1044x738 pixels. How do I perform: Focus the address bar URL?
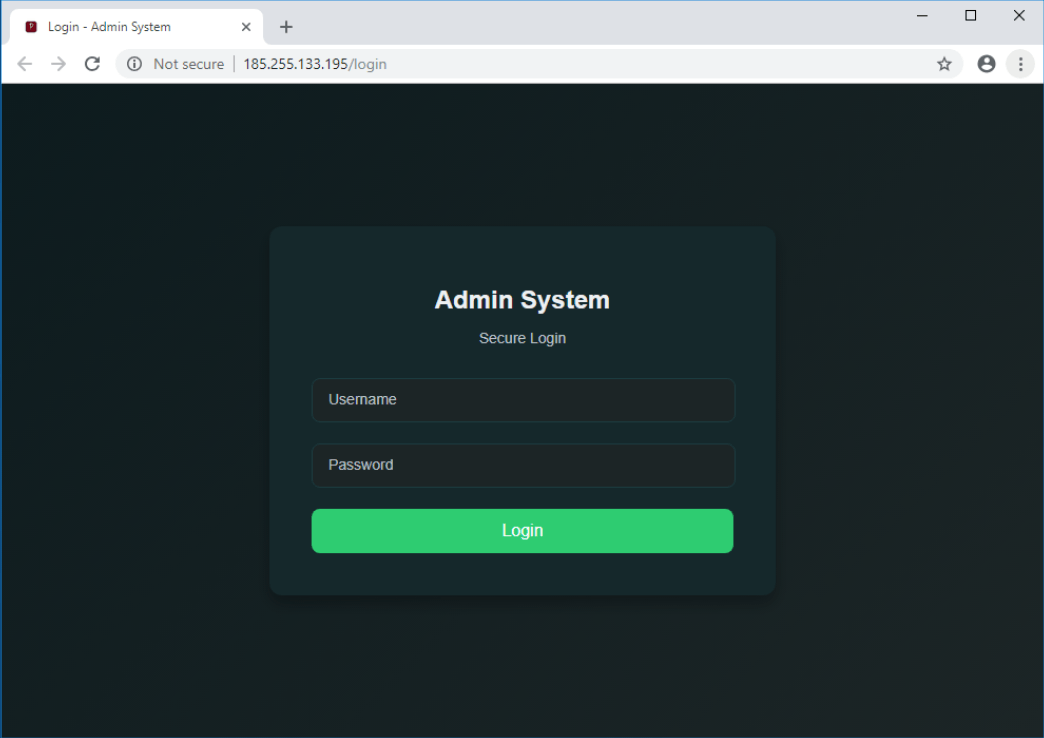(314, 64)
